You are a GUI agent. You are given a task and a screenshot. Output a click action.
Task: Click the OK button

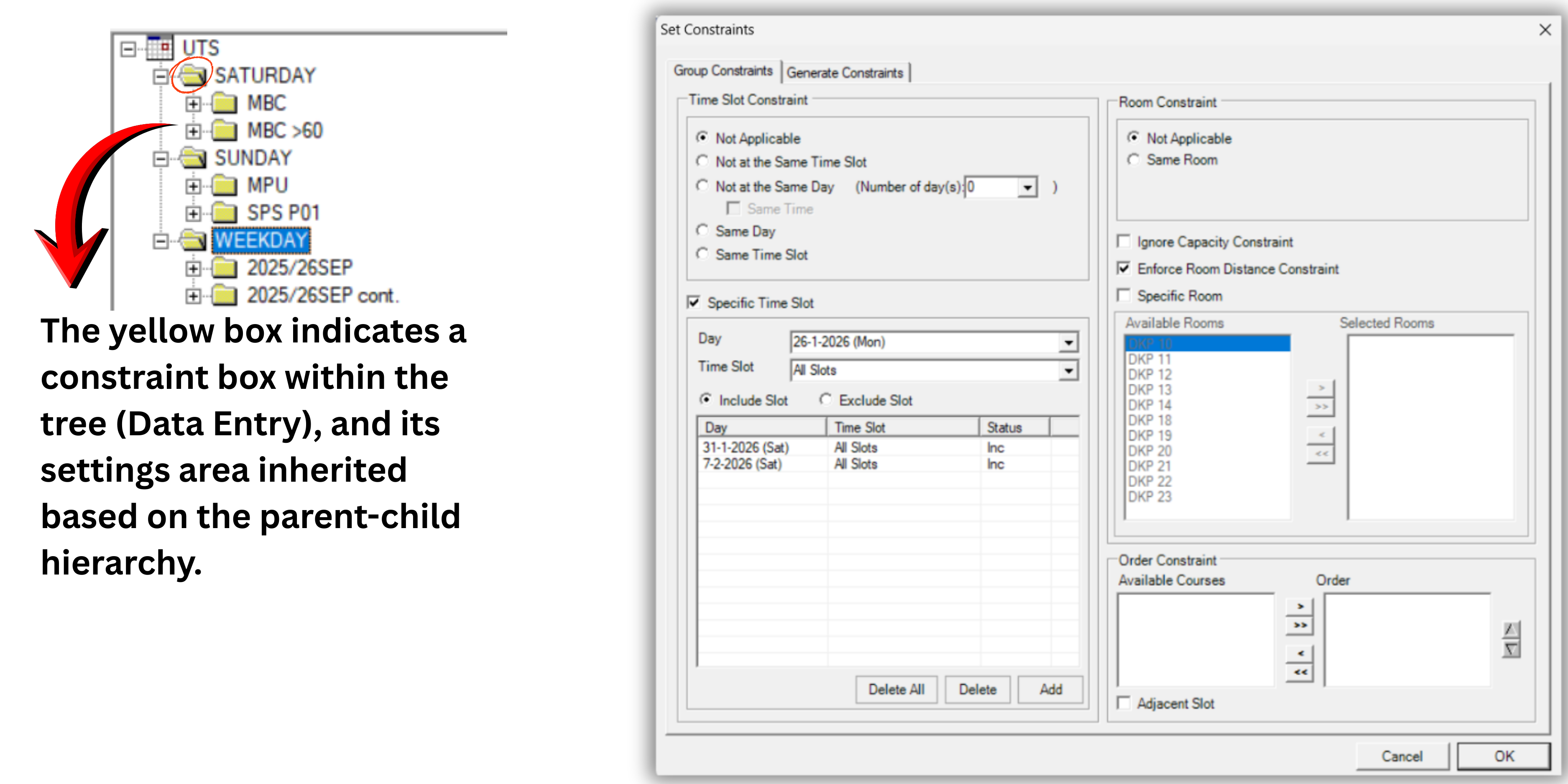click(1505, 756)
